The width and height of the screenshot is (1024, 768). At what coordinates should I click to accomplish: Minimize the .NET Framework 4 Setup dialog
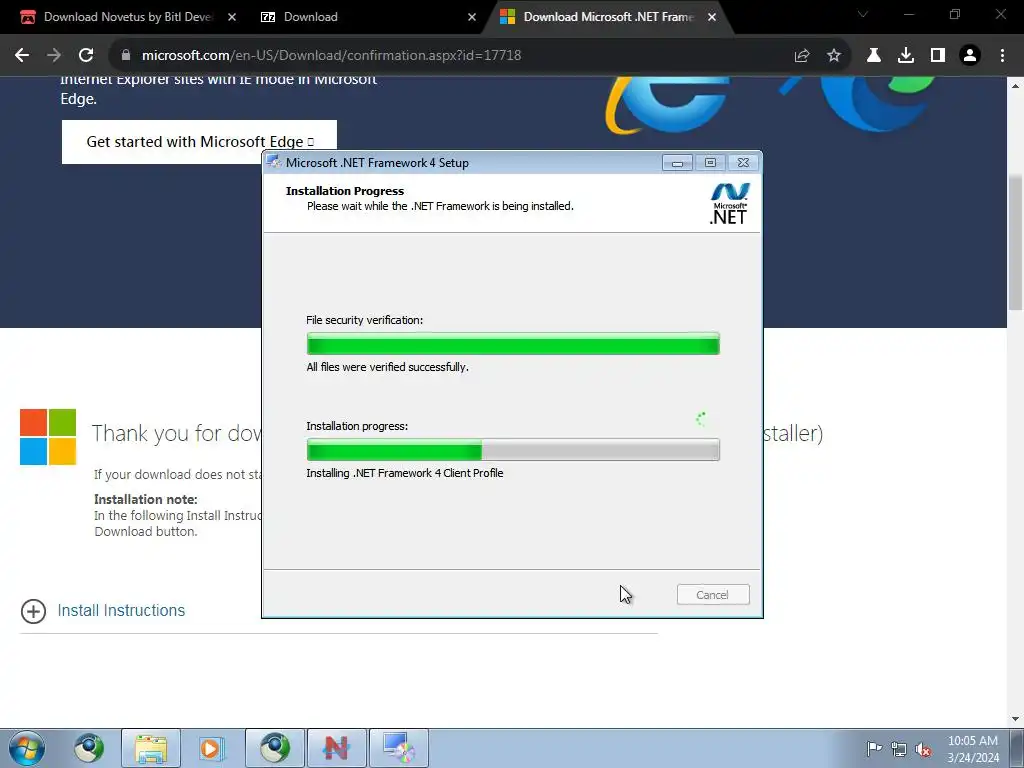677,163
